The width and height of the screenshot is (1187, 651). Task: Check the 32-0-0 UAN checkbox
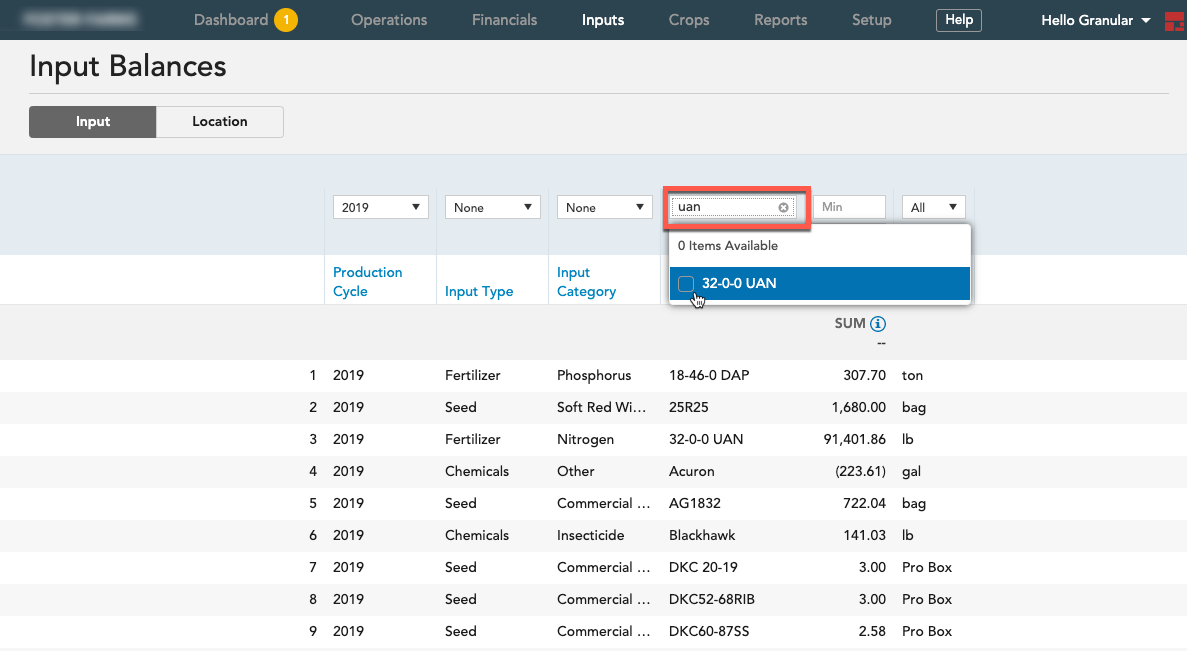pos(686,284)
